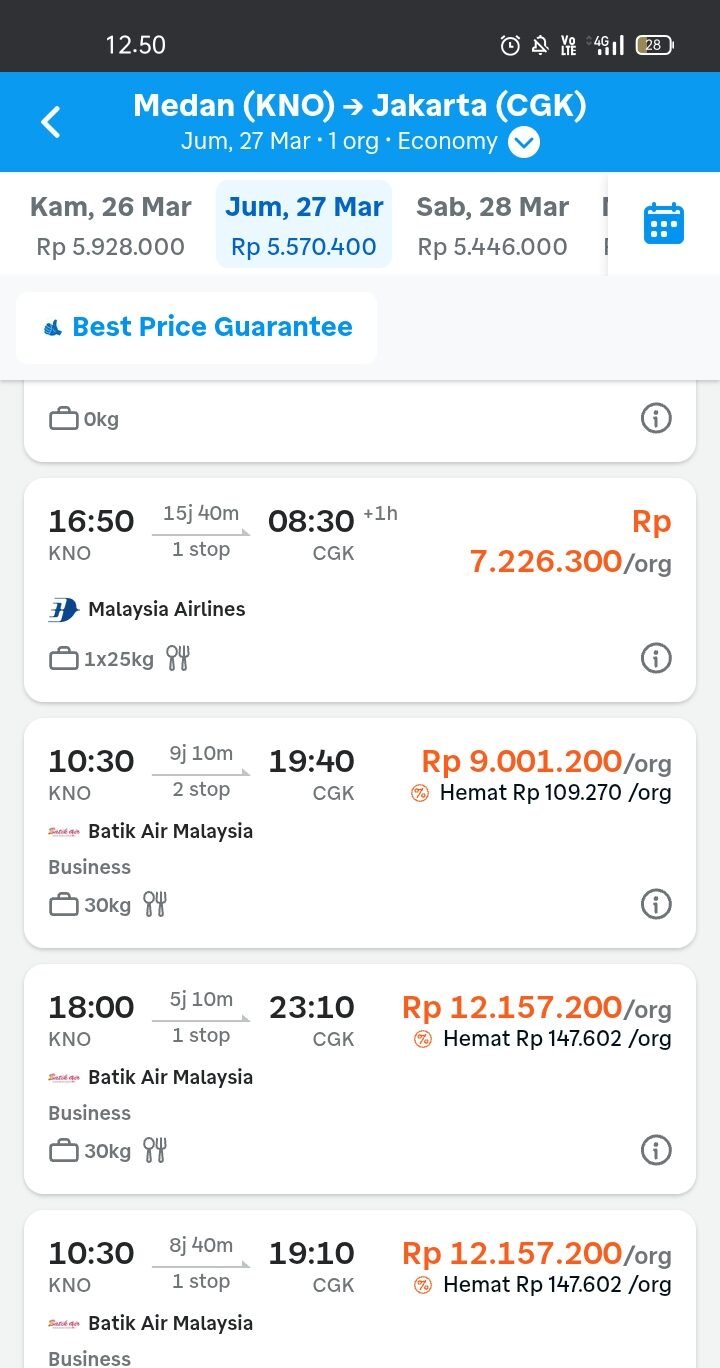Tap info icon on 18:00 Batik Air flight
720x1368 pixels.
(656, 1150)
